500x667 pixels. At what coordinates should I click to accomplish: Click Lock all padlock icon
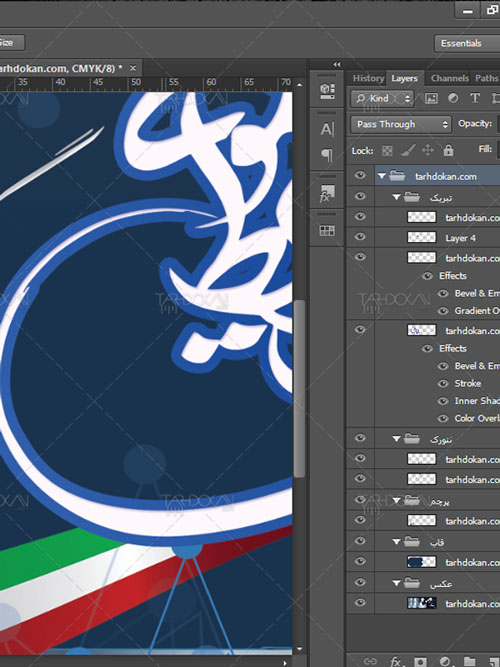coord(448,150)
